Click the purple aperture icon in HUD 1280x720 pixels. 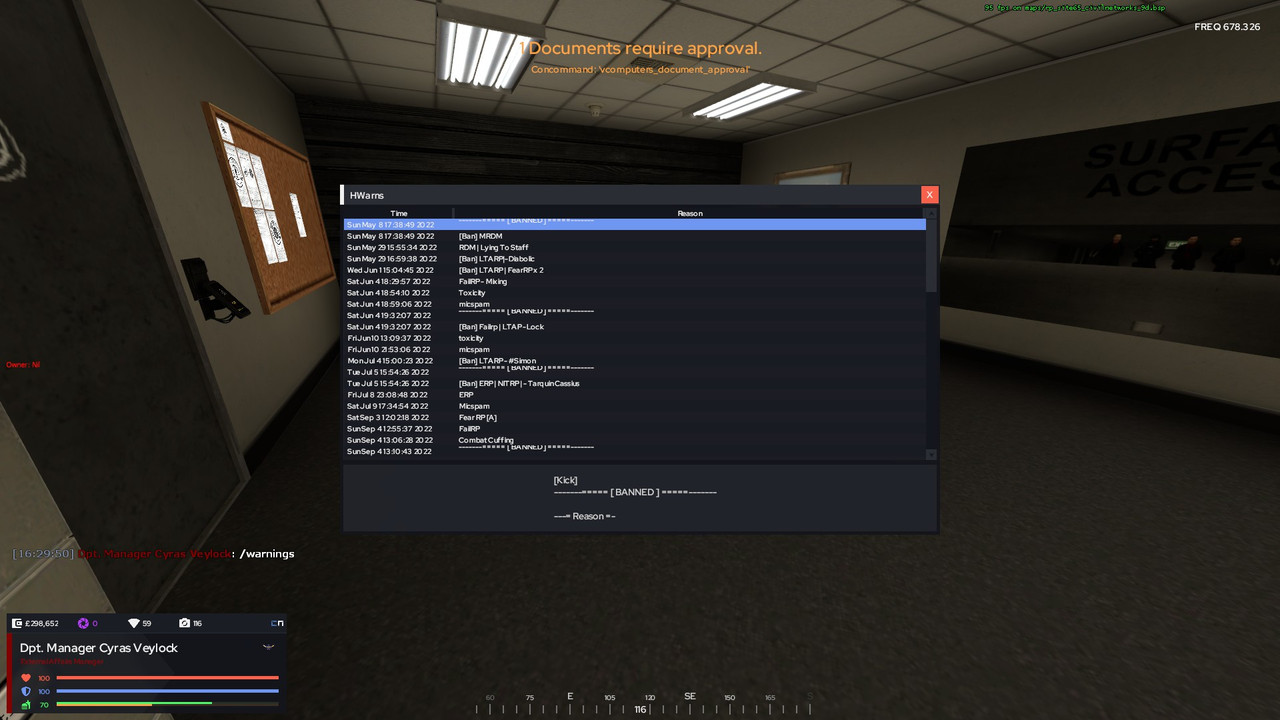pos(83,623)
